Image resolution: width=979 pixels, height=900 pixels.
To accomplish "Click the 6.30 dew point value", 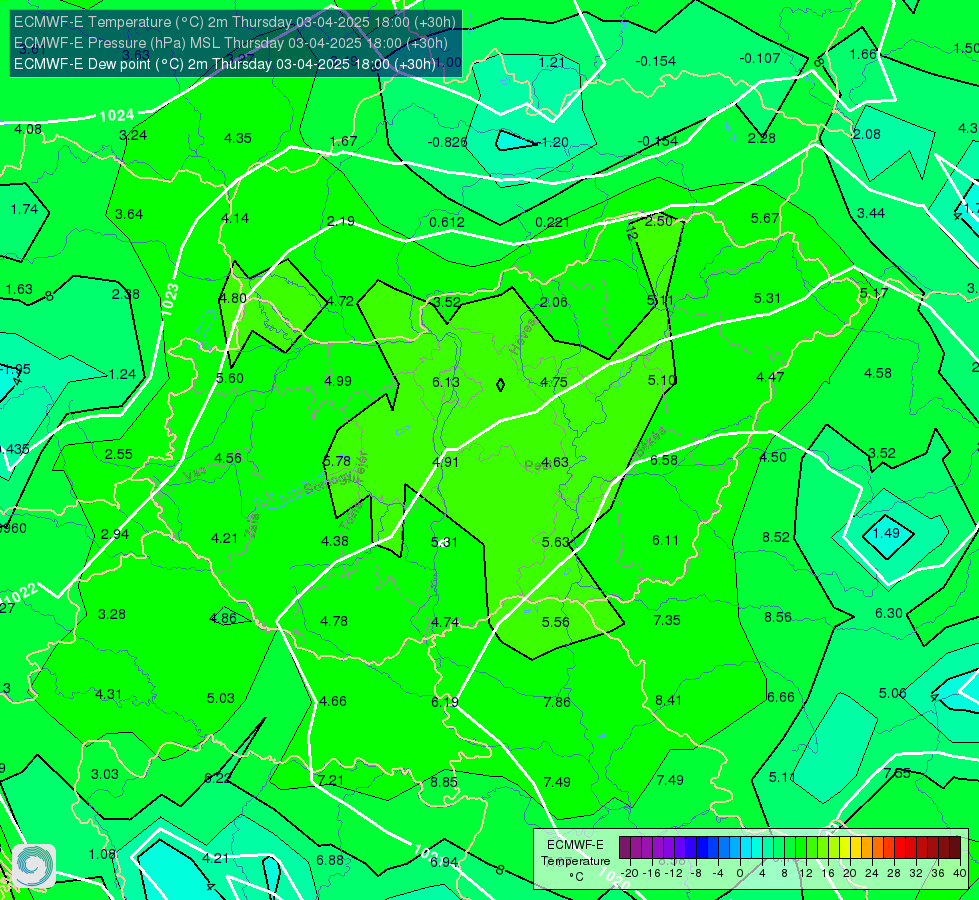I will point(889,613).
